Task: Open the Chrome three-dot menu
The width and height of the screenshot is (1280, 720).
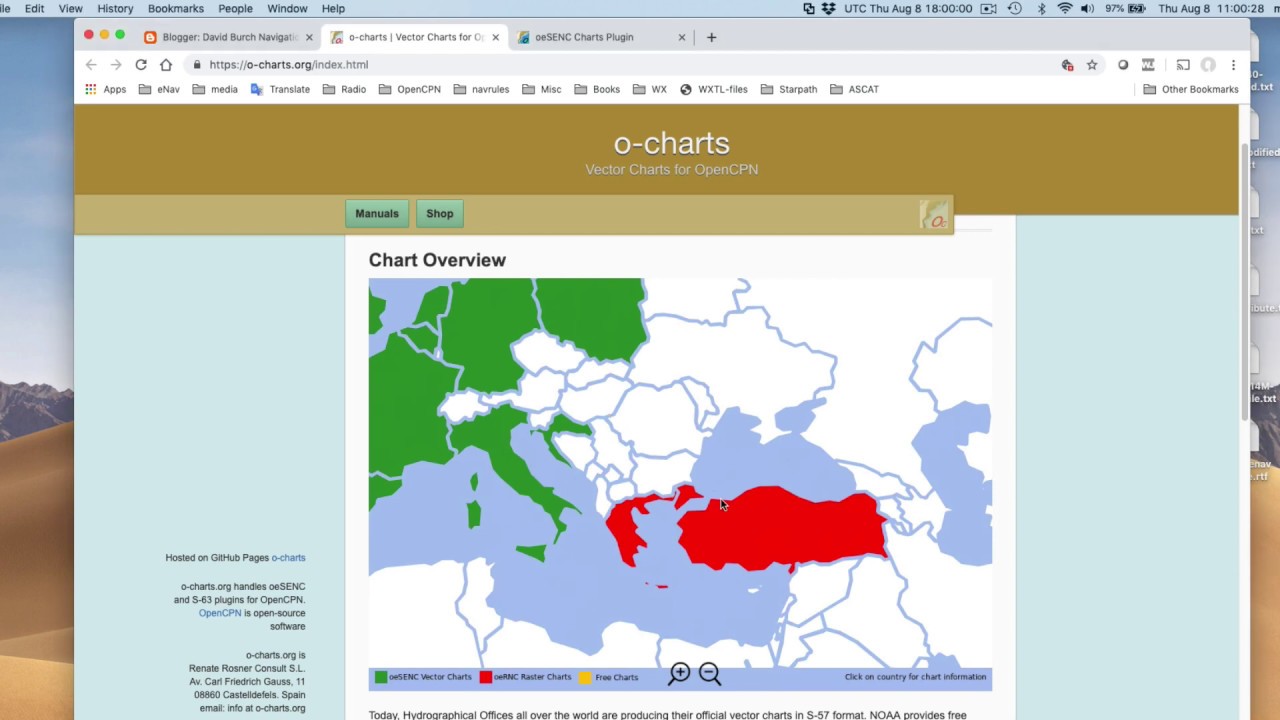Action: click(x=1233, y=65)
